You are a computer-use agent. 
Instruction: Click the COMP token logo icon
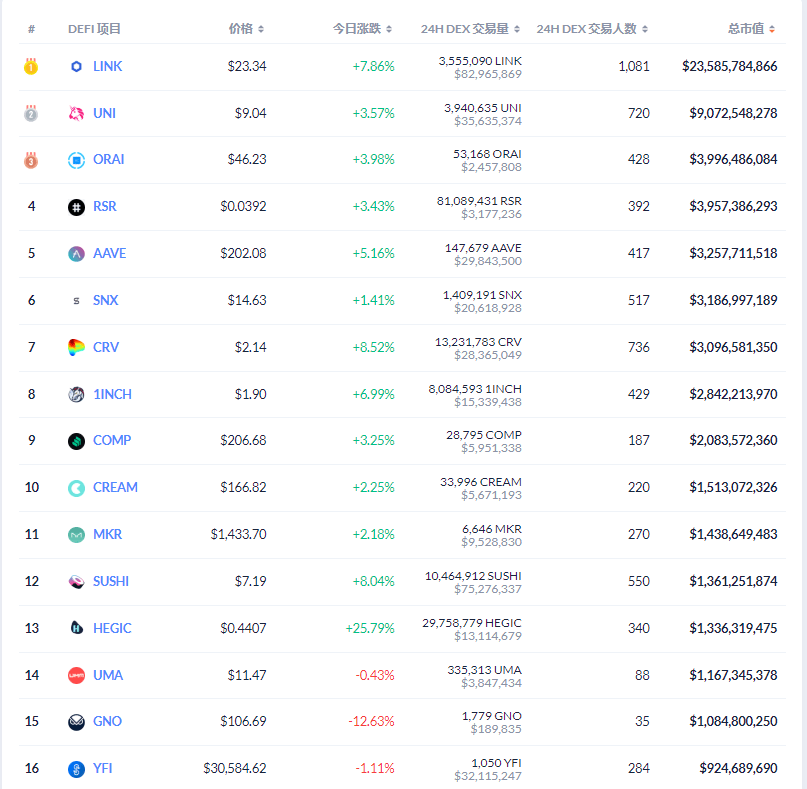(x=76, y=441)
